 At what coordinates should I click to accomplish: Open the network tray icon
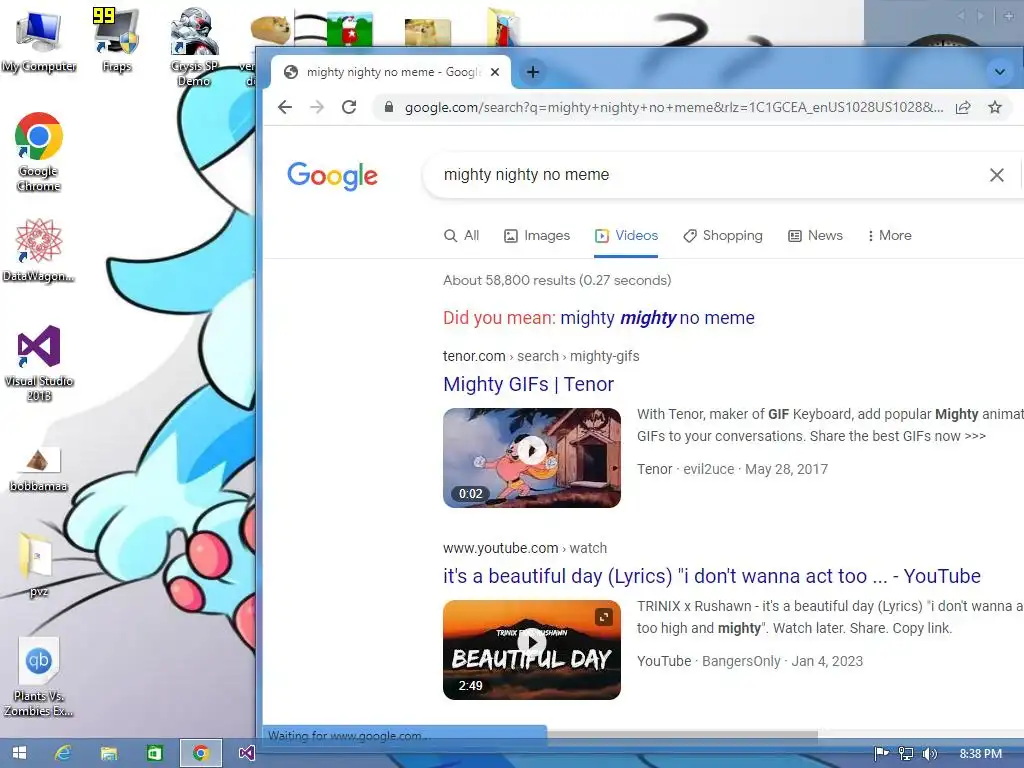point(906,754)
